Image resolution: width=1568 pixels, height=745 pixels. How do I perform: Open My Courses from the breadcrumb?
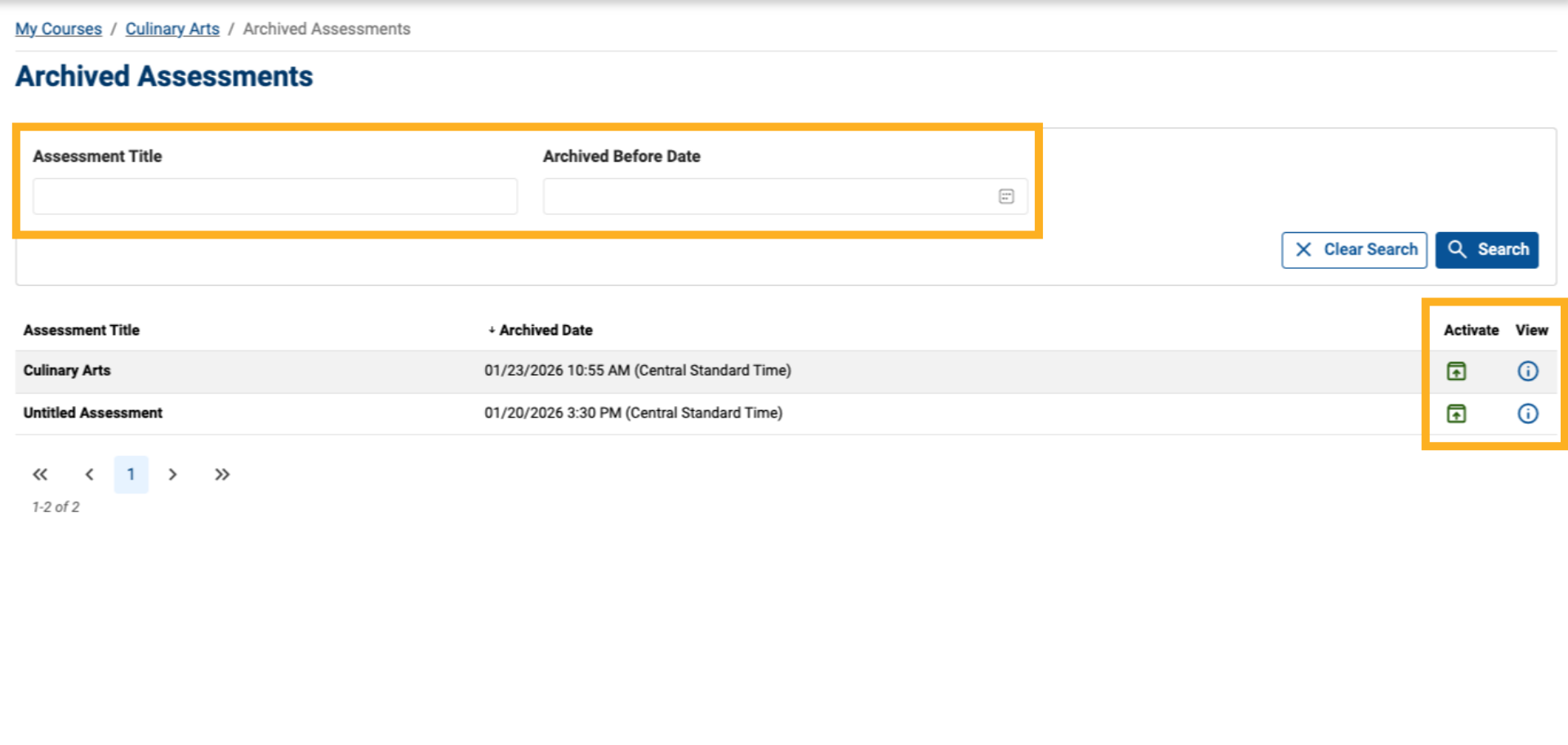(x=58, y=29)
